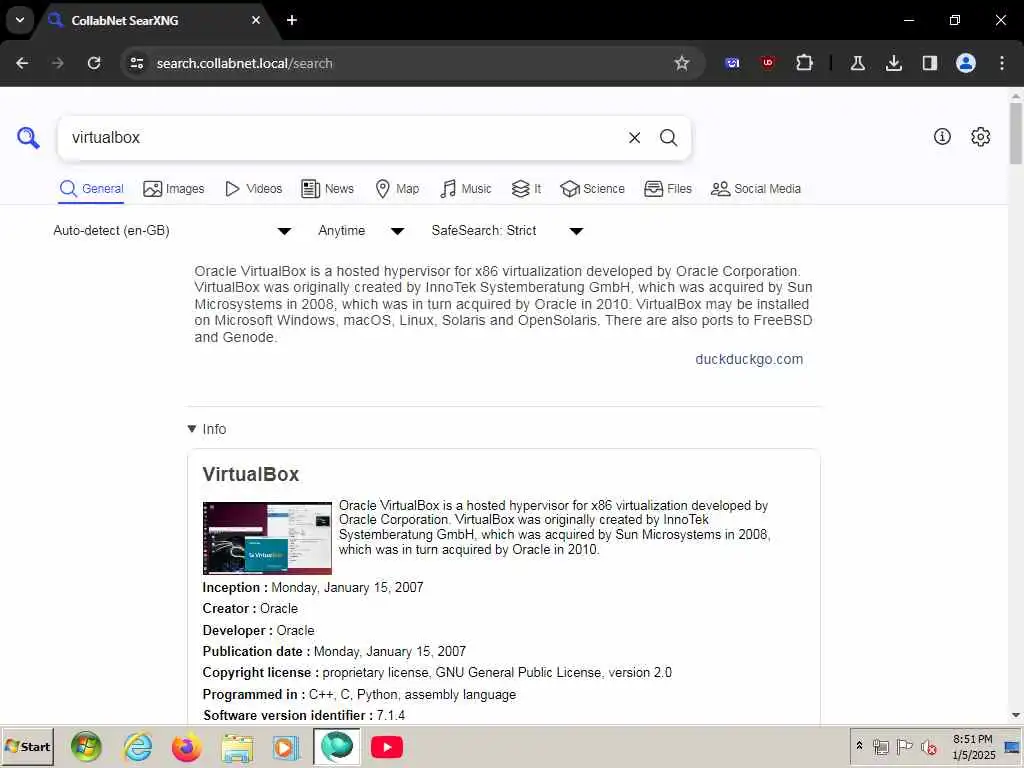
Task: Open Windows Explorer folder in taskbar
Action: (x=236, y=747)
